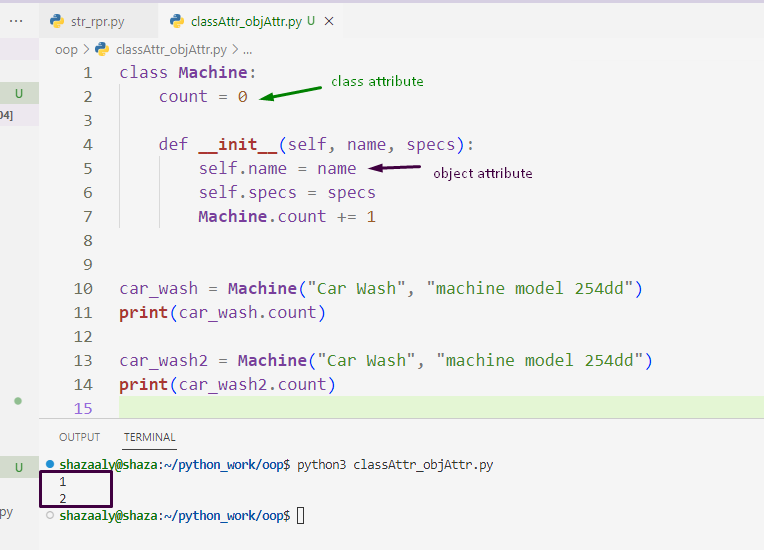This screenshot has width=764, height=550.
Task: Close the classAttr_objAttr.py tab
Action: coord(329,21)
